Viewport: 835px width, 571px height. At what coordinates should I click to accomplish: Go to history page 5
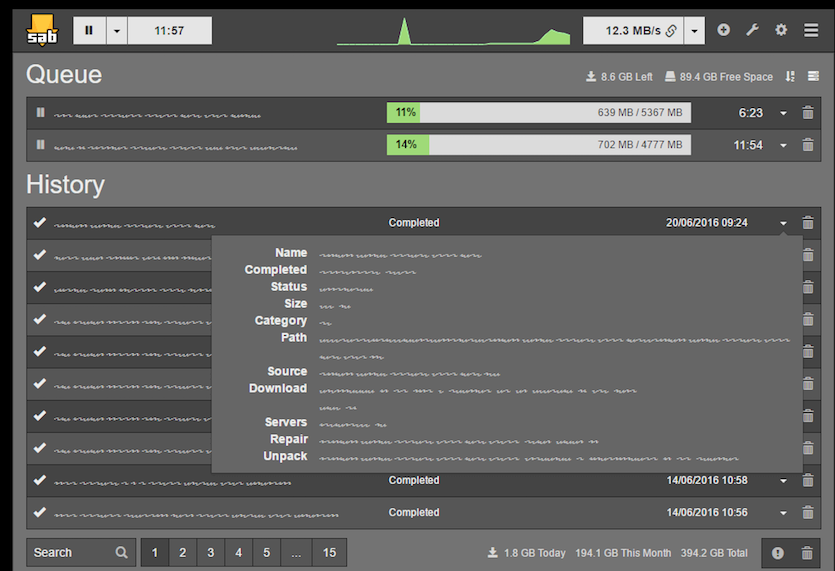point(266,552)
